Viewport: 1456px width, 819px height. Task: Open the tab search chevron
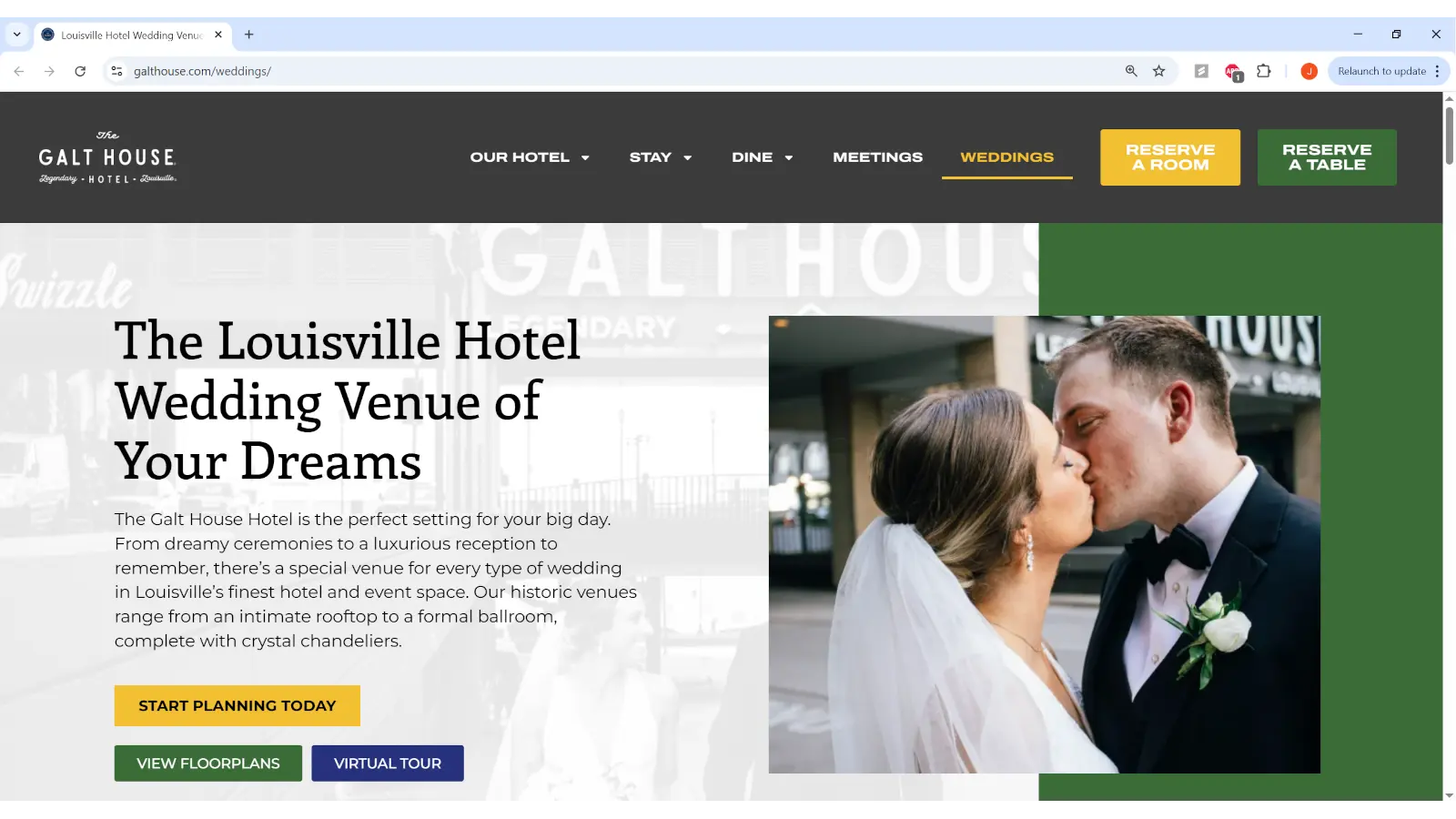pos(16,35)
